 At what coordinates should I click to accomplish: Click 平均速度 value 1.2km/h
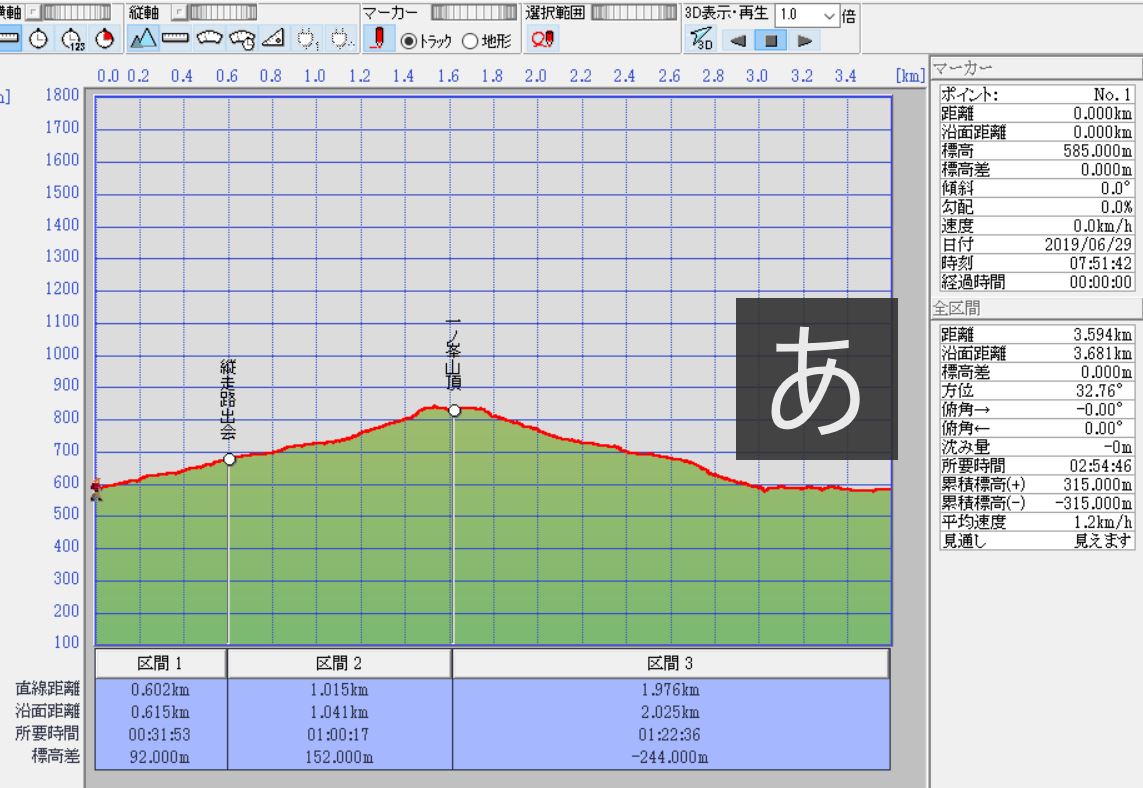point(1103,522)
